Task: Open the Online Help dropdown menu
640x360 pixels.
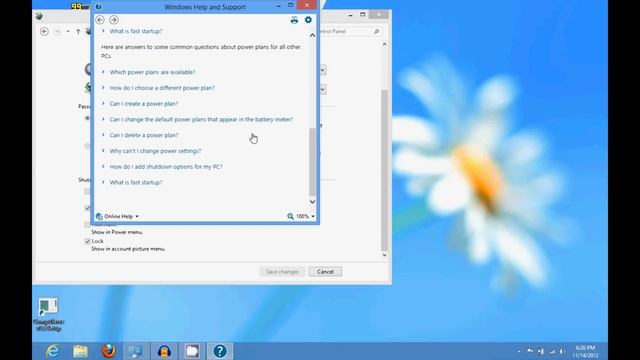Action: click(x=122, y=216)
